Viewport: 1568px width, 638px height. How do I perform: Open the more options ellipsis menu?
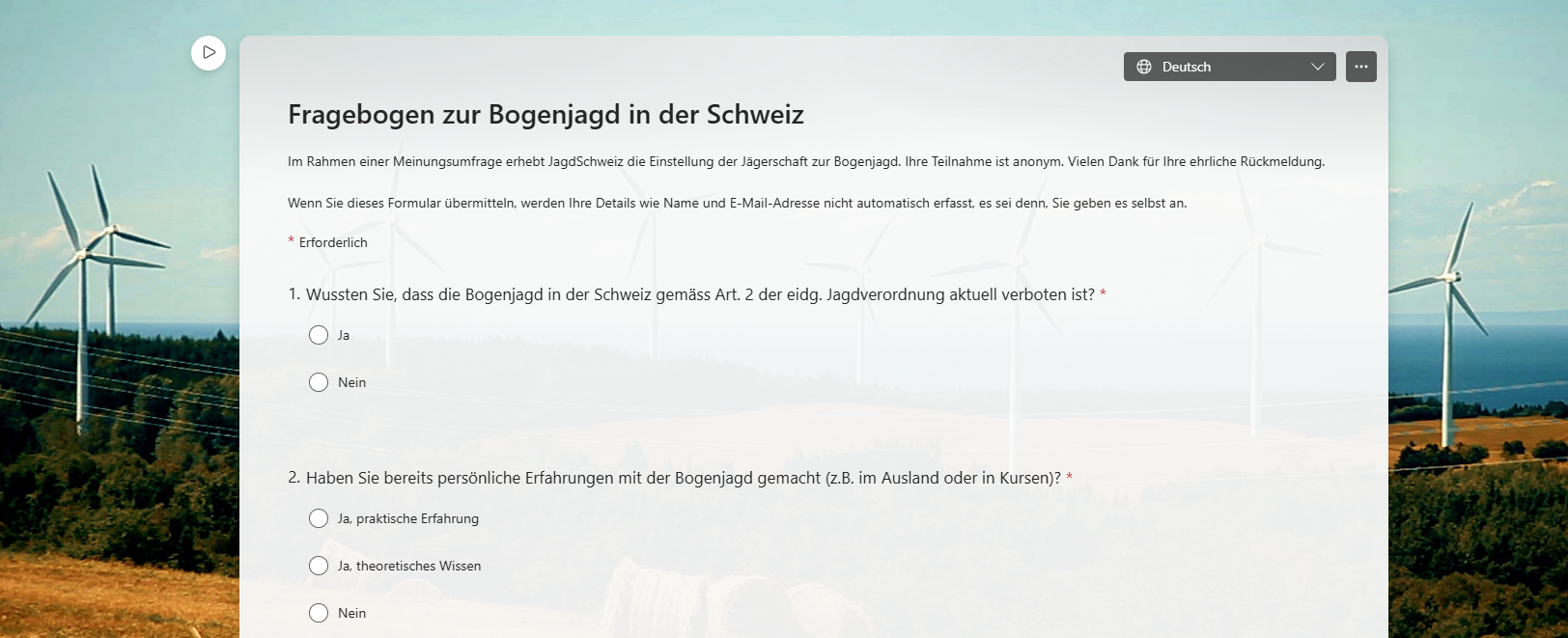click(x=1360, y=67)
